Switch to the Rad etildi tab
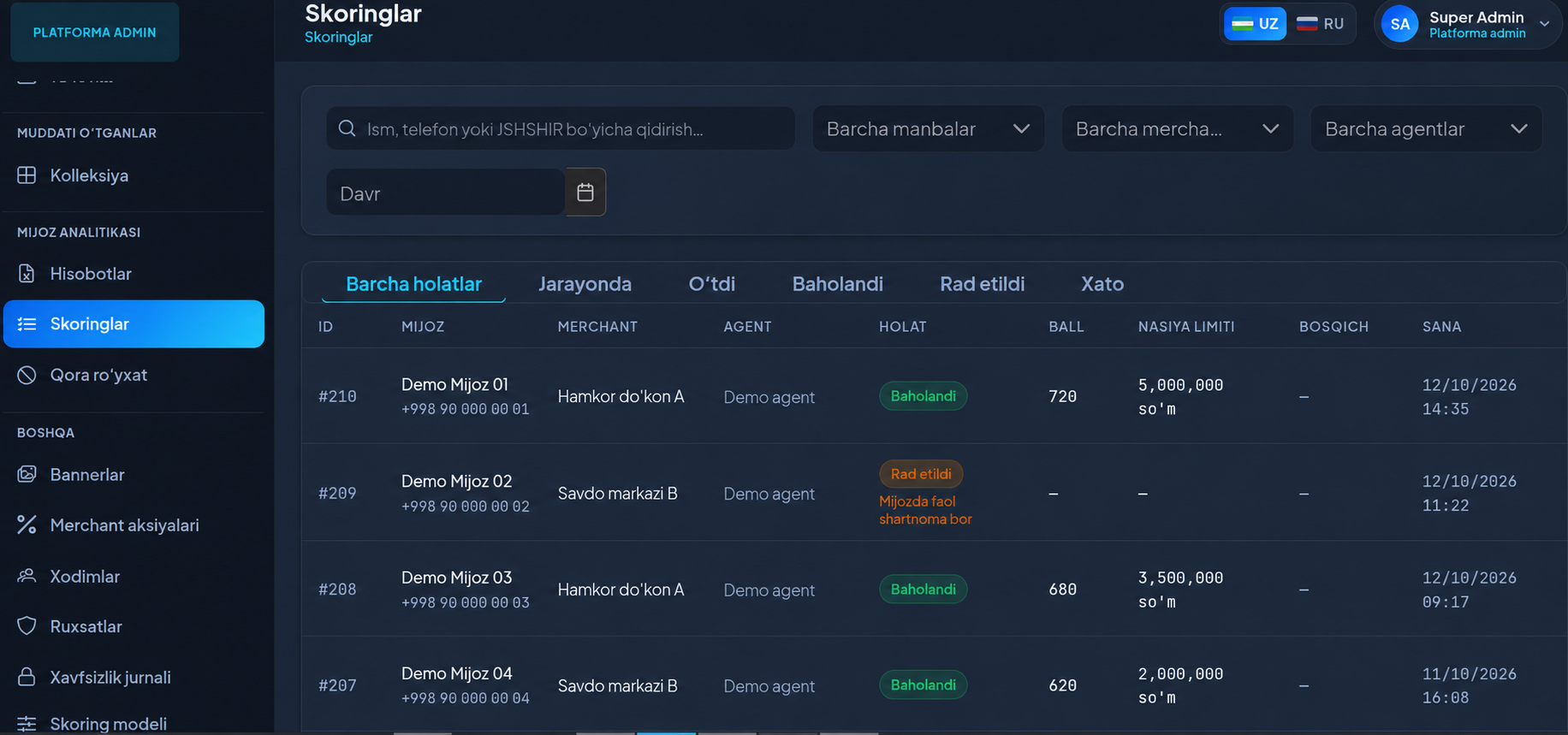Screen dimensions: 1568x735 click(x=982, y=284)
